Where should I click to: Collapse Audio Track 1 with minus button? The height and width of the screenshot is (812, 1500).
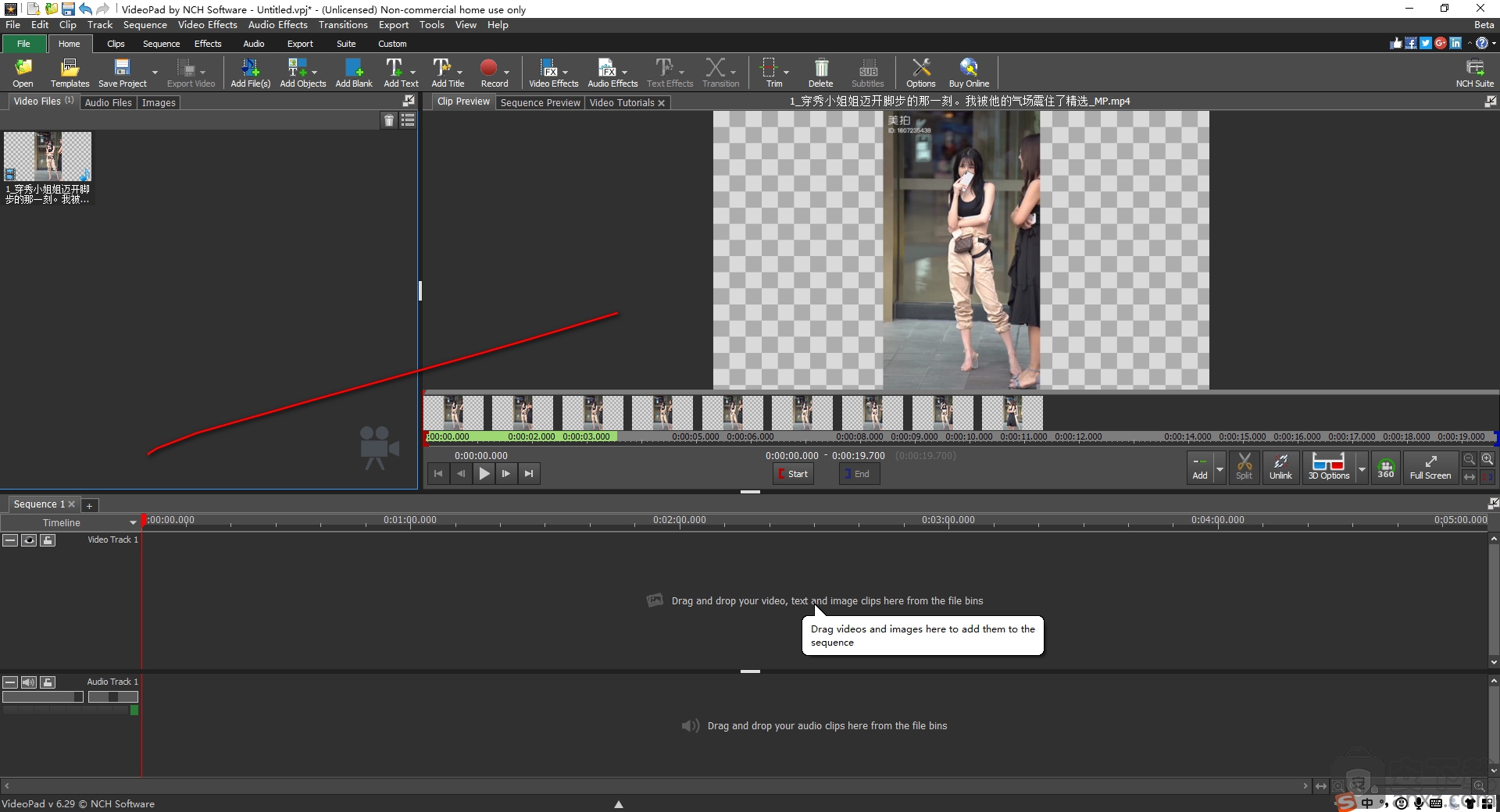pos(10,682)
